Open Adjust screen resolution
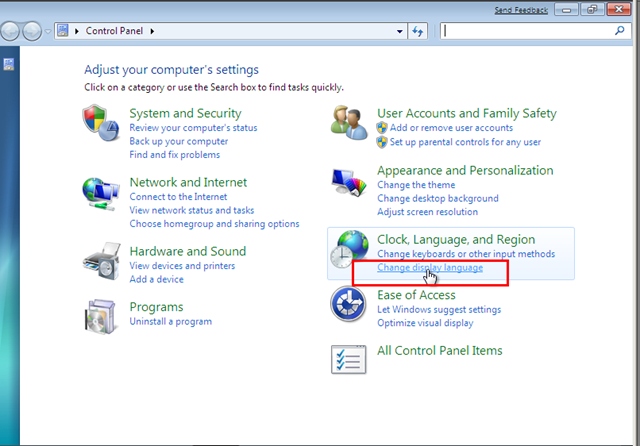This screenshot has width=640, height=446. pos(427,212)
